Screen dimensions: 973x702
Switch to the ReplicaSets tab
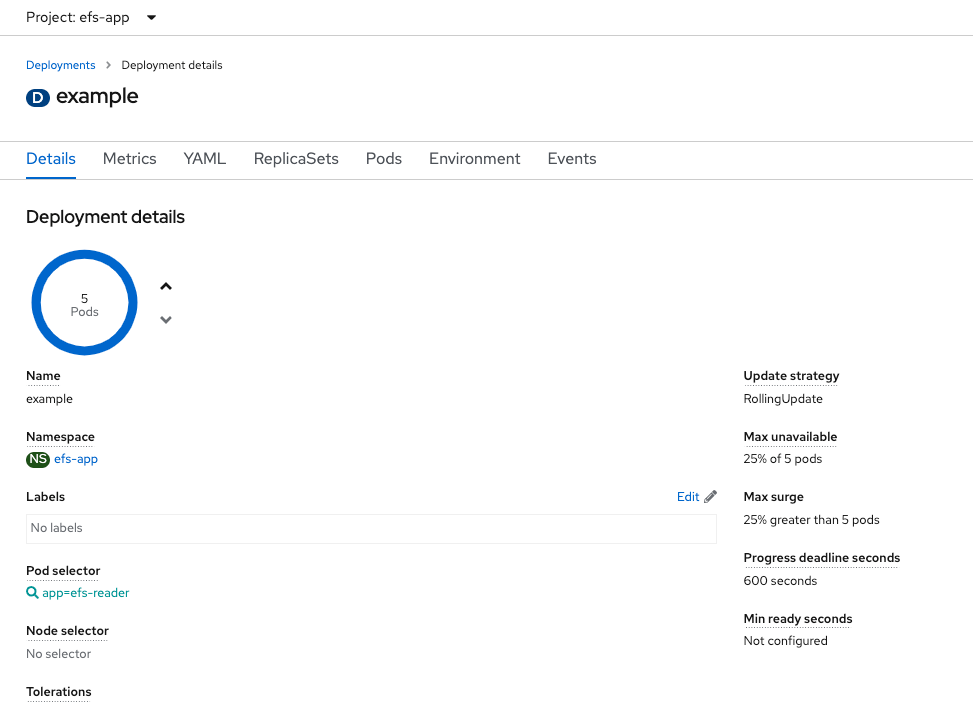coord(296,159)
